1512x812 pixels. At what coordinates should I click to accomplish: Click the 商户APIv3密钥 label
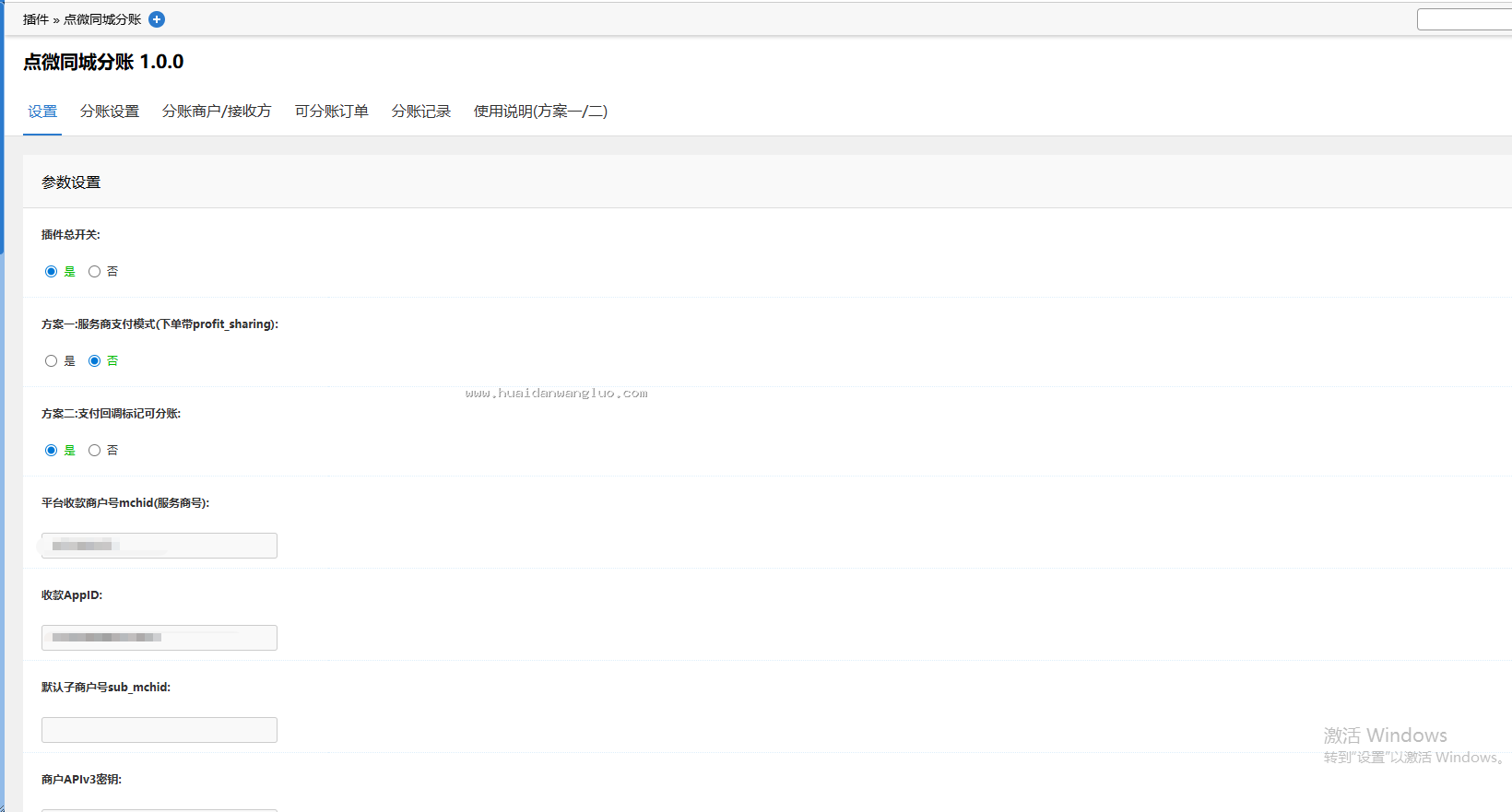point(81,780)
